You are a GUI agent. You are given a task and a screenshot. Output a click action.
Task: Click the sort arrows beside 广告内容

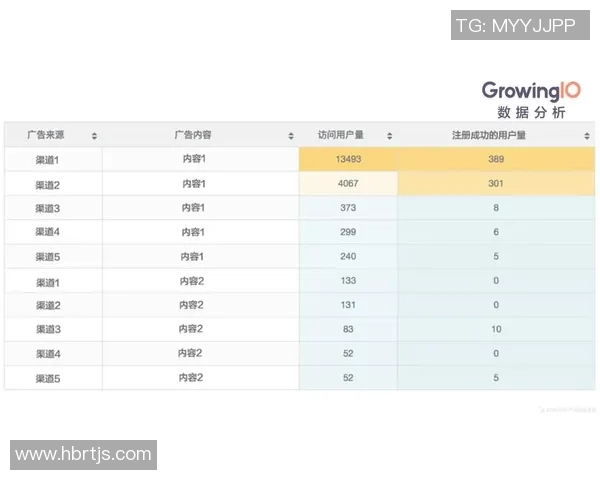pos(291,135)
